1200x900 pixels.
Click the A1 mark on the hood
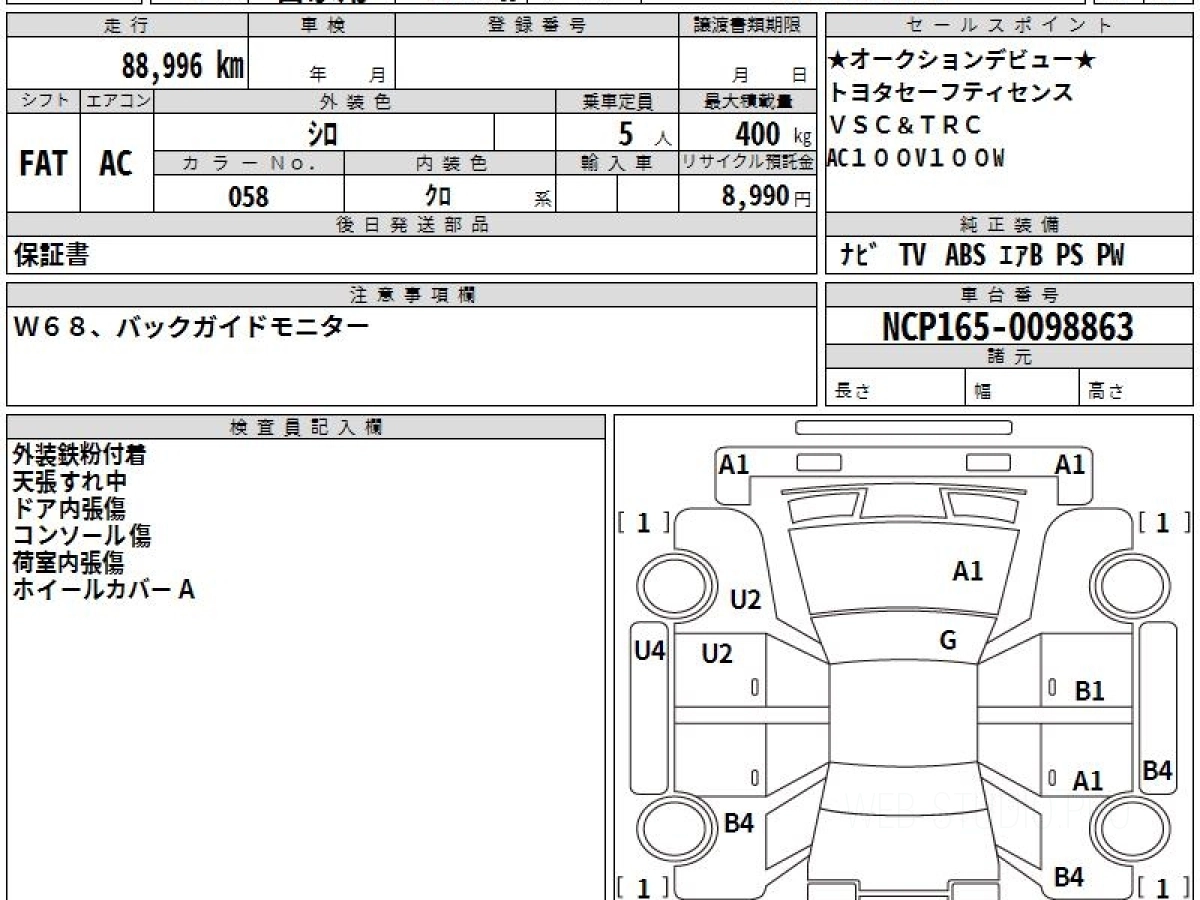pos(967,571)
